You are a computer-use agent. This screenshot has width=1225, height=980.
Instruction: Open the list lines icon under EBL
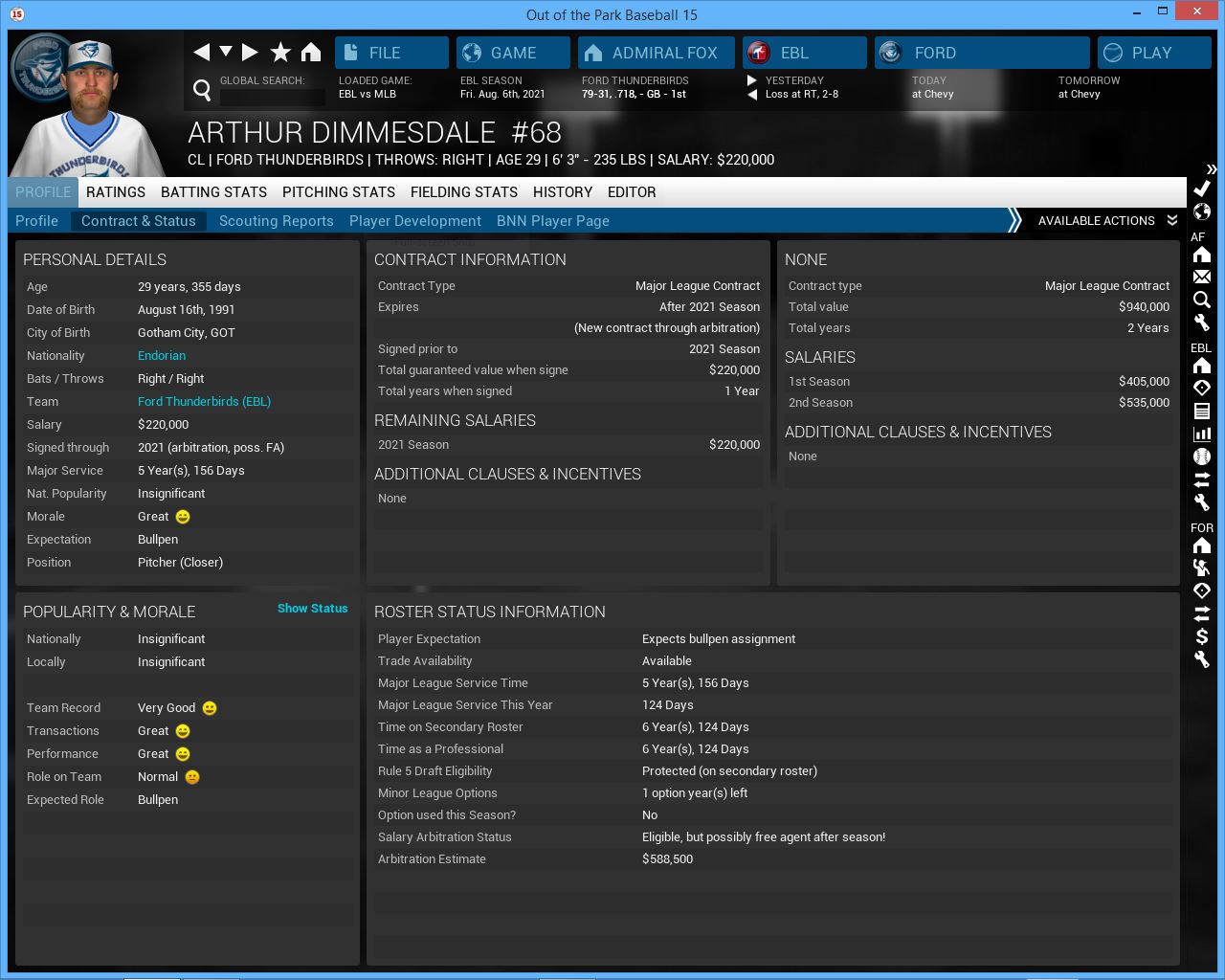click(x=1202, y=411)
